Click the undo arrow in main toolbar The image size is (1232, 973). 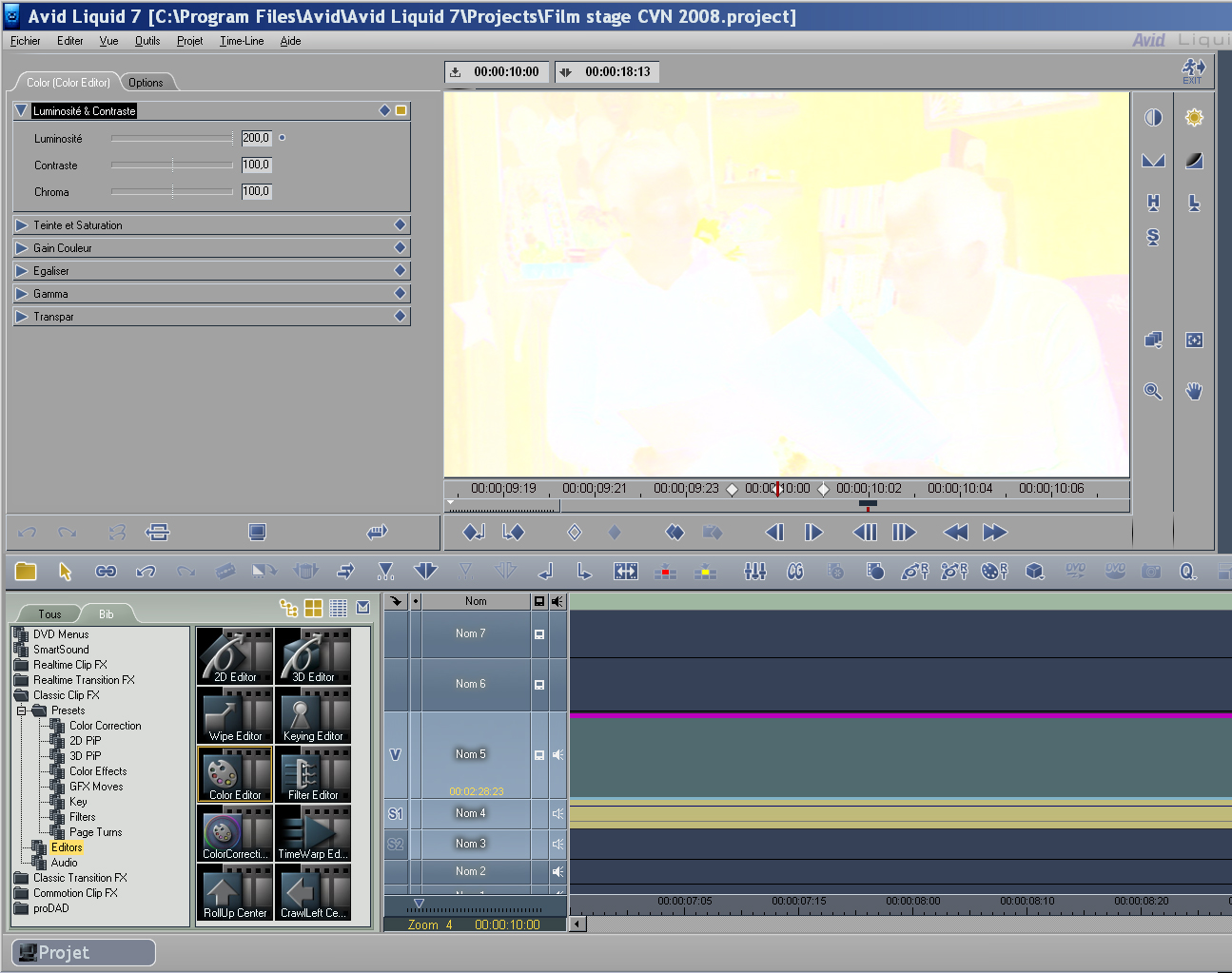pos(146,571)
